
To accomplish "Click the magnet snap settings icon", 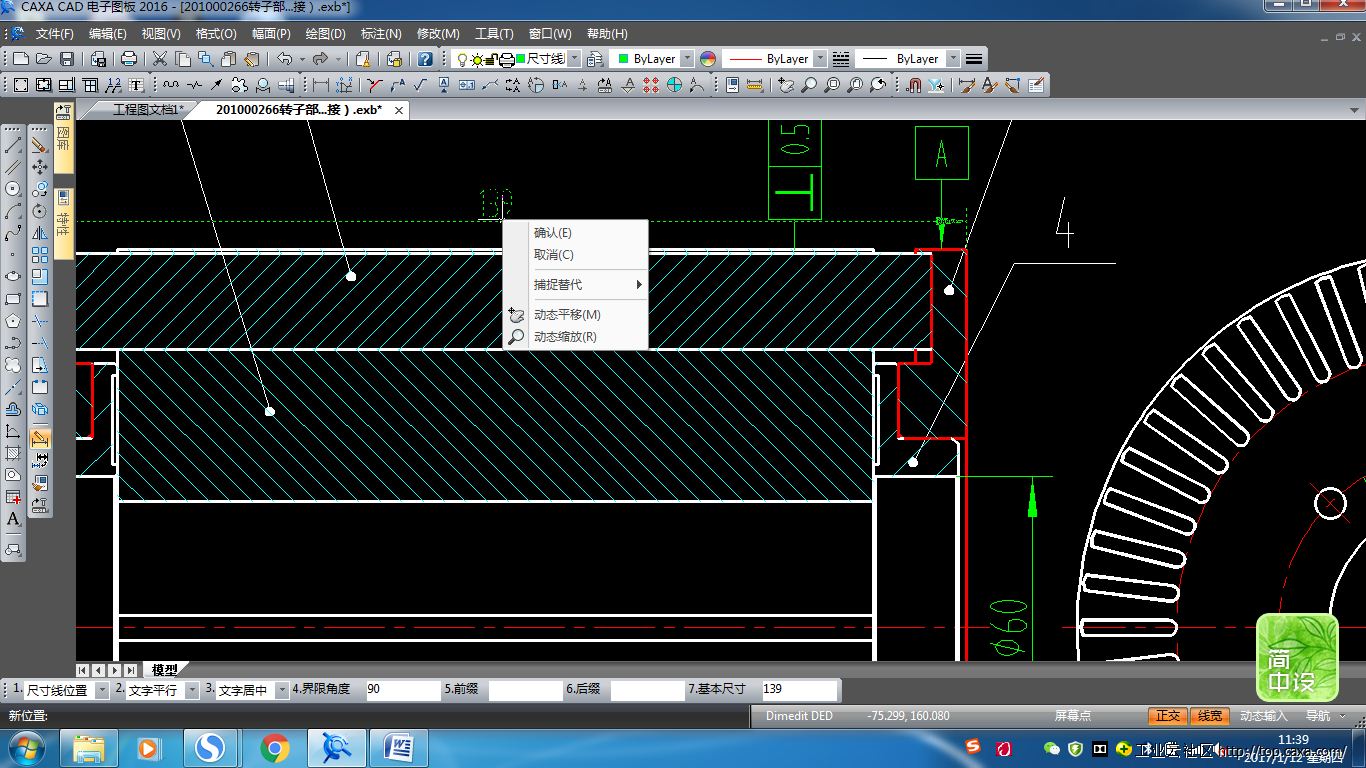I will point(913,85).
